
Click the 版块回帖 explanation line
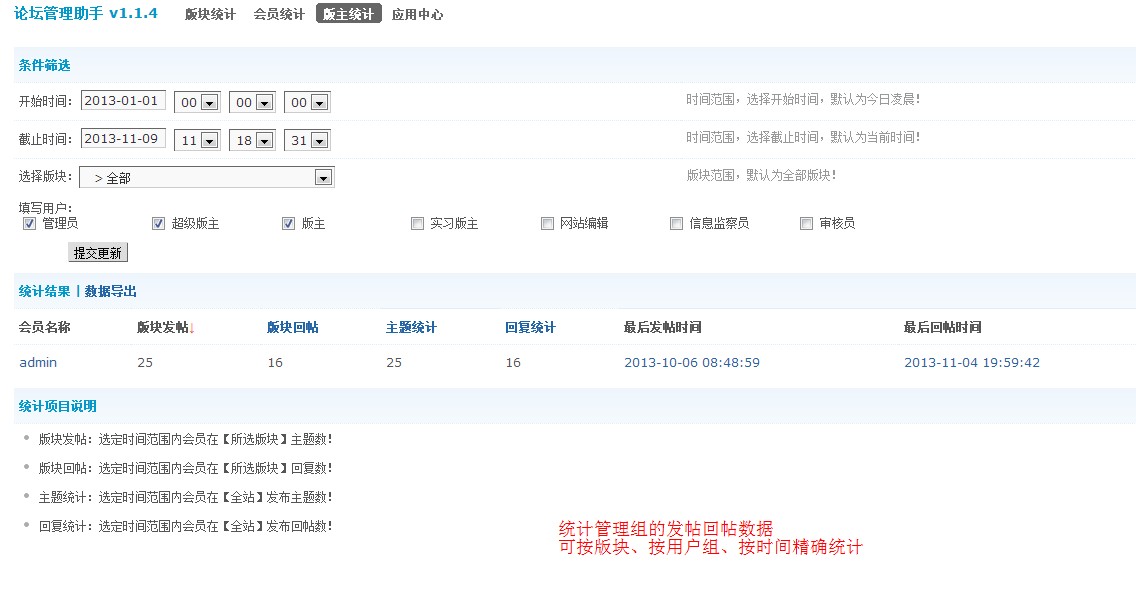point(185,468)
